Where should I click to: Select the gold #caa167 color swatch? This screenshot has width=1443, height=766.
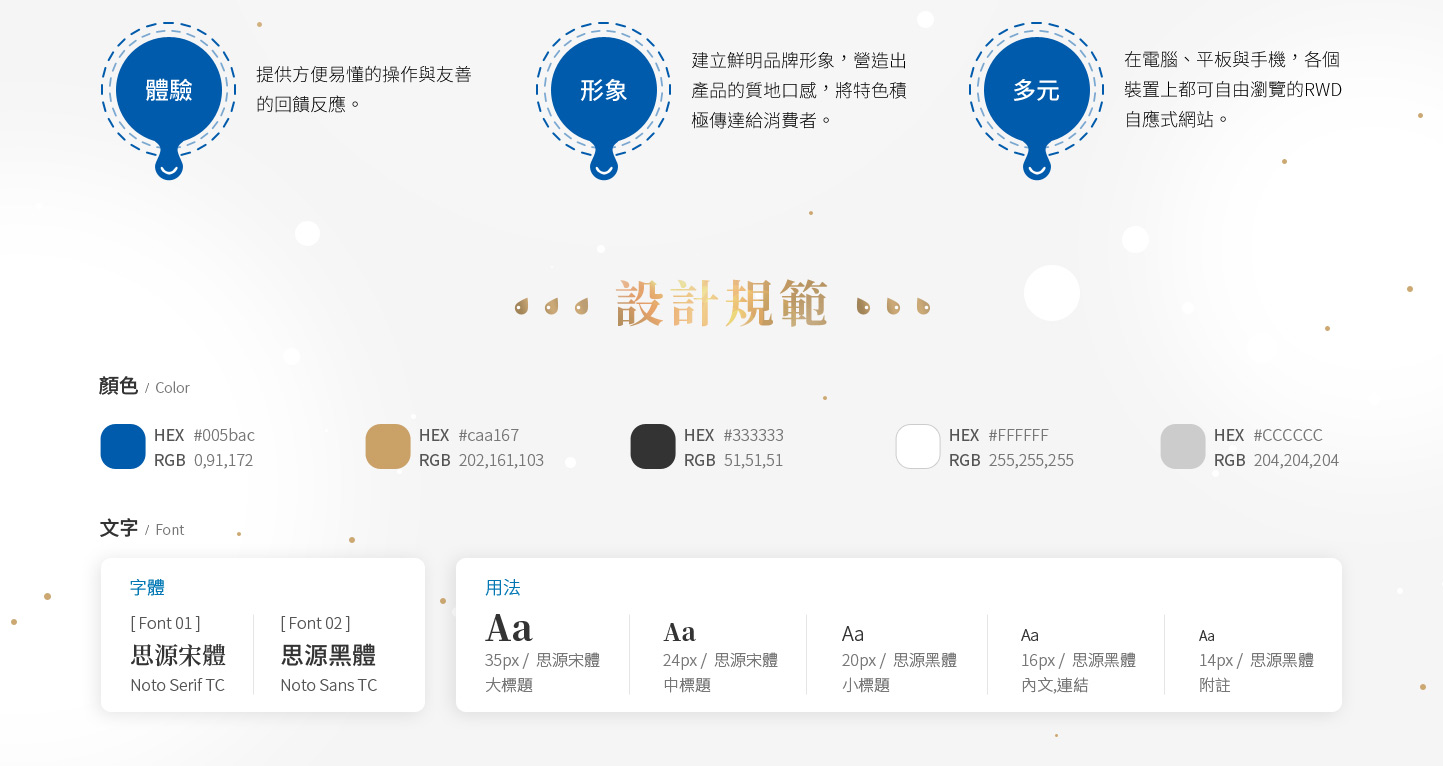tap(388, 447)
